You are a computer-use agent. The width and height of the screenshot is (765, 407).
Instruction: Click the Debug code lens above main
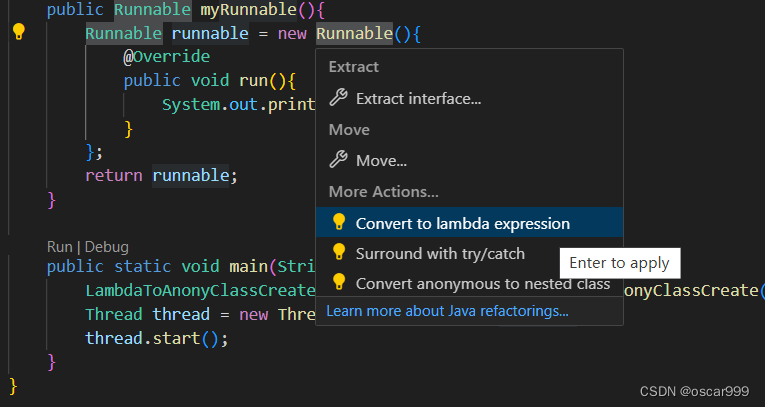point(106,247)
